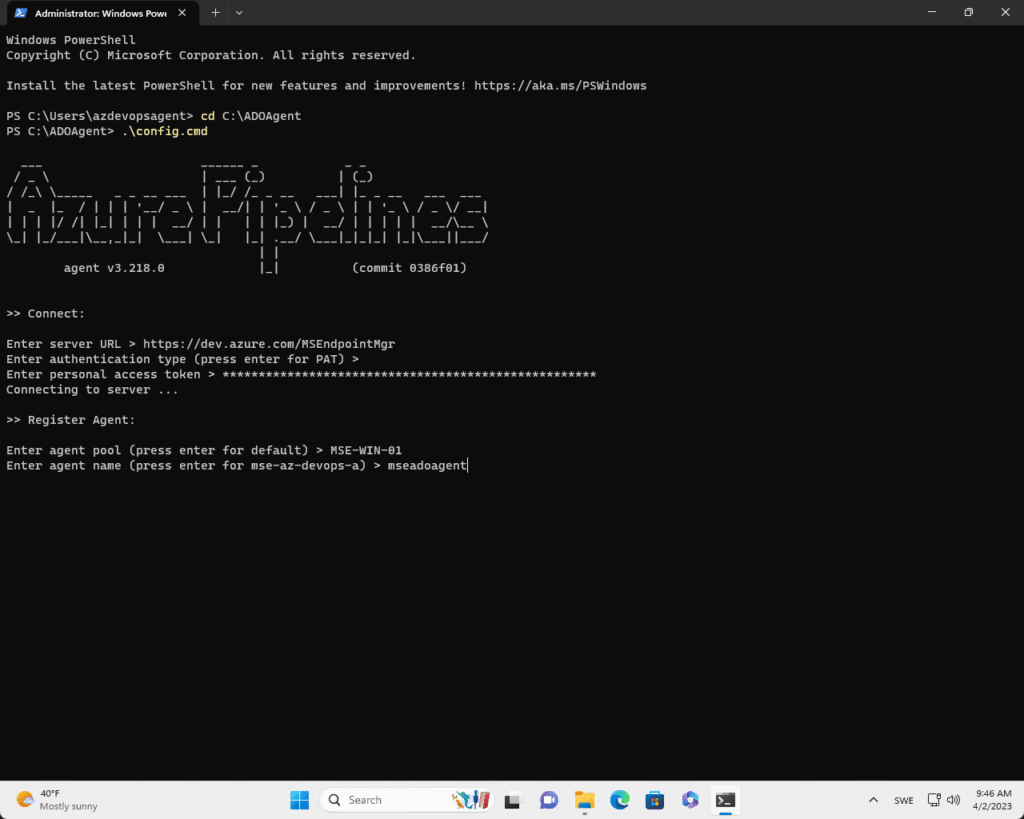The width and height of the screenshot is (1024, 819).
Task: Open Microsoft Store from taskbar
Action: click(654, 800)
